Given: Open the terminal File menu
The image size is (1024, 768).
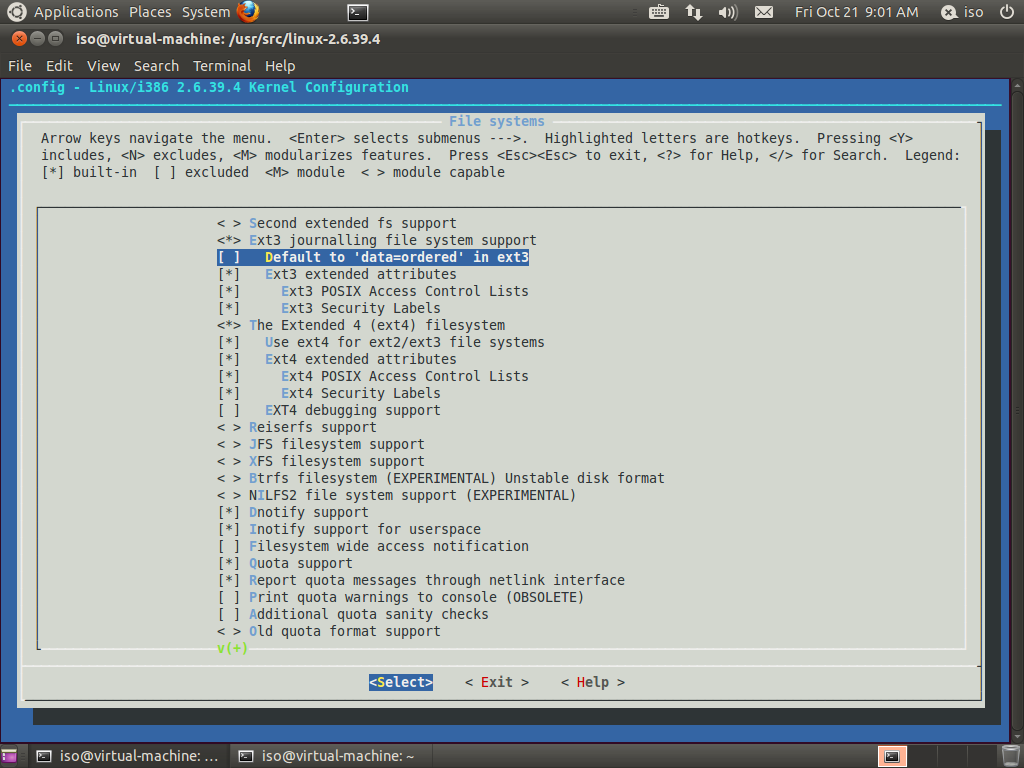Looking at the screenshot, I should click(20, 66).
